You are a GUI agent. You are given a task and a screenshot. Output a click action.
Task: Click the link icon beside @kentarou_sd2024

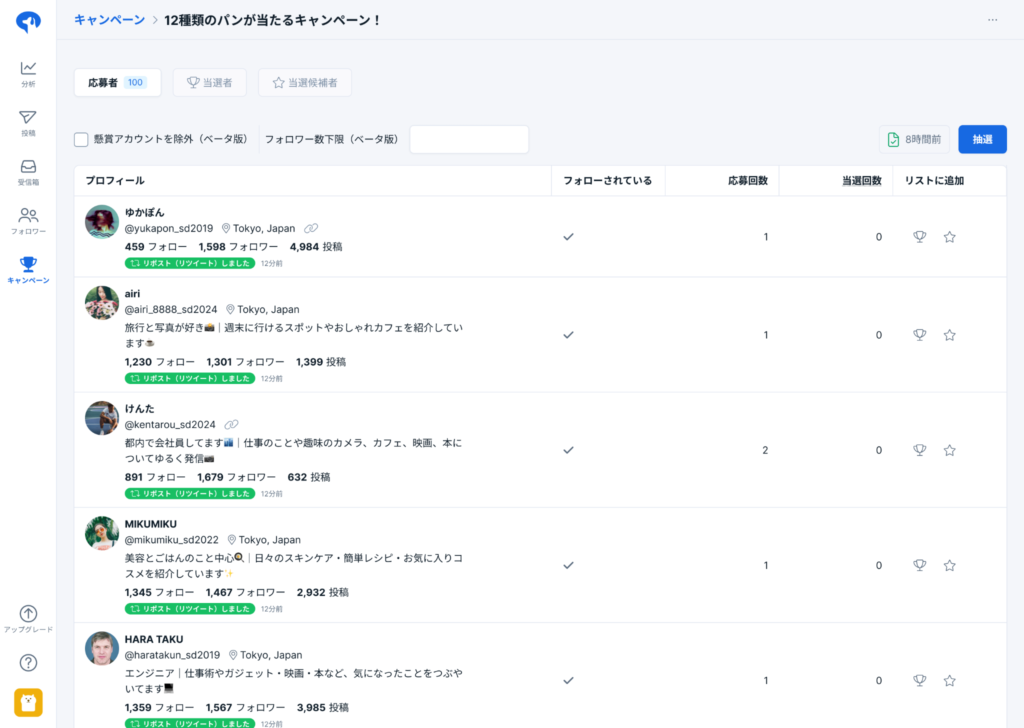click(232, 425)
